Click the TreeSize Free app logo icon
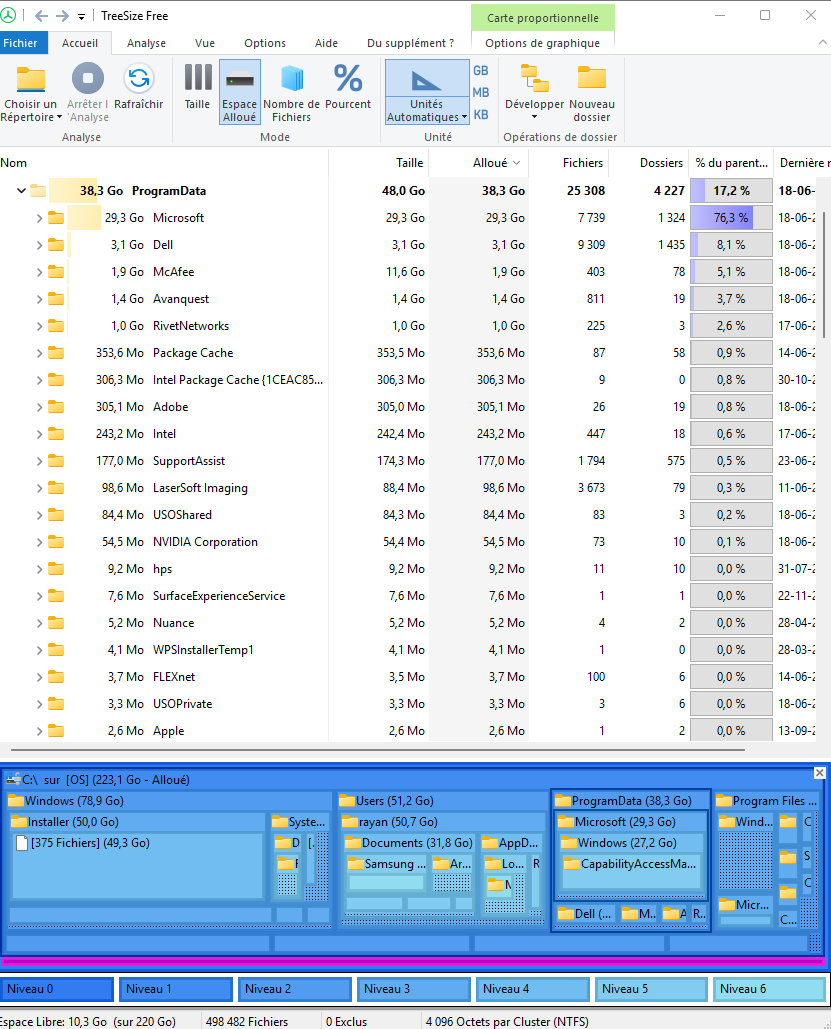This screenshot has width=831, height=1029. pyautogui.click(x=8, y=15)
